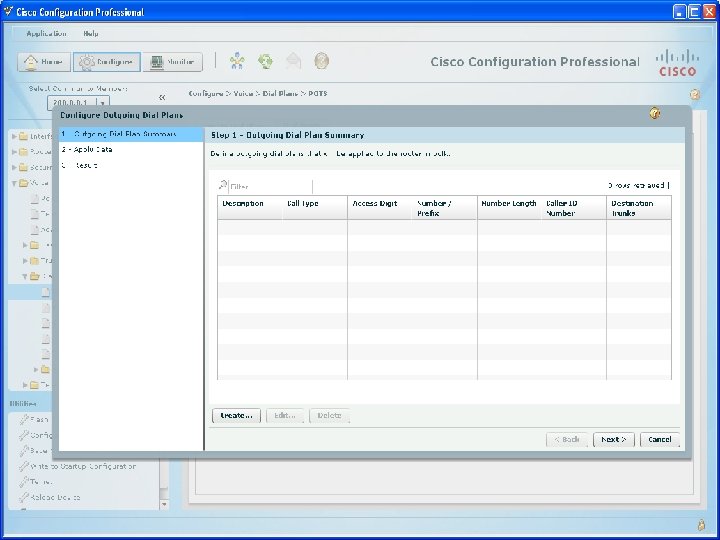
Task: Click the lock icon in status bar
Action: [x=701, y=524]
